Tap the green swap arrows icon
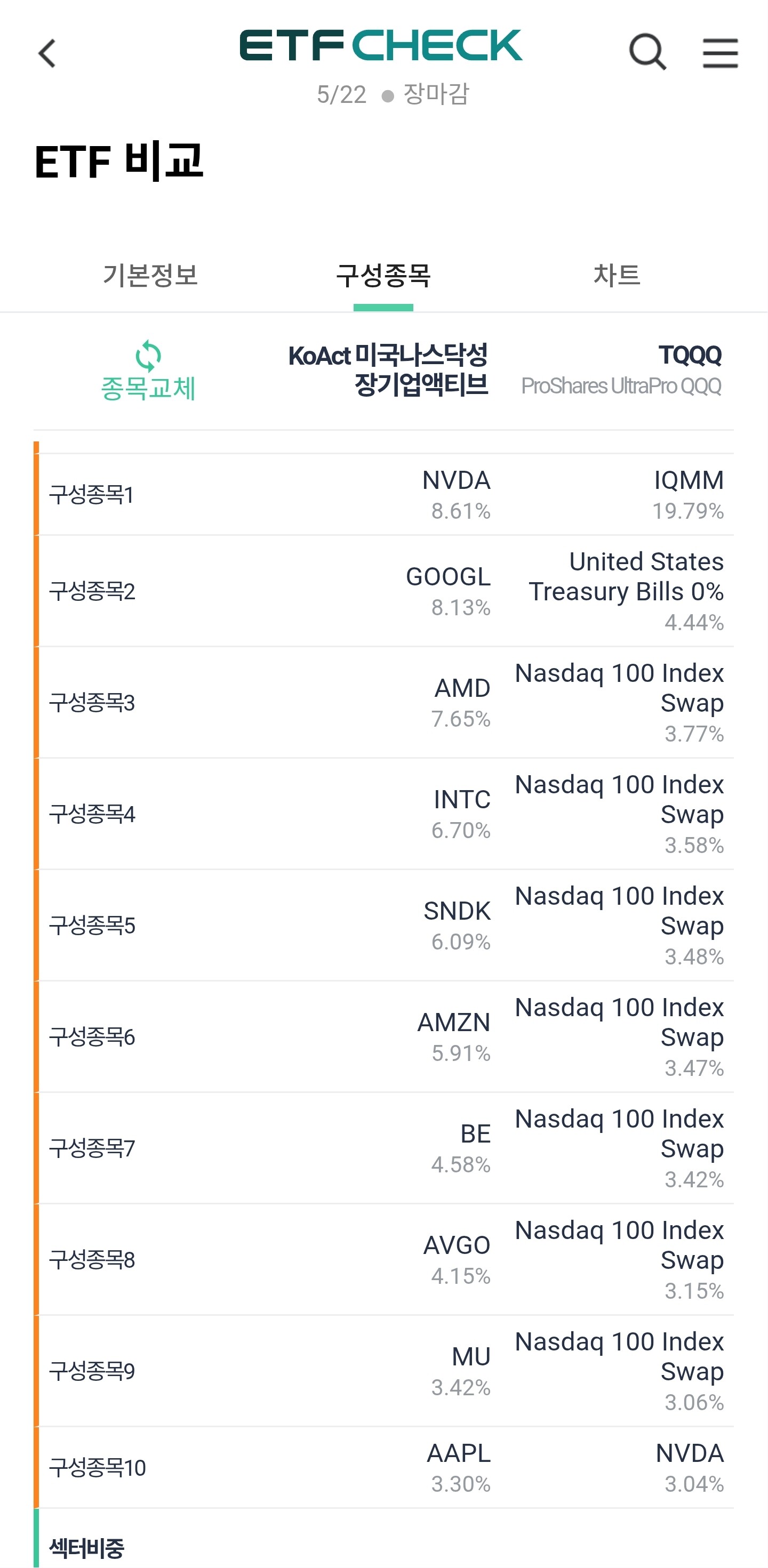The image size is (768, 1568). click(148, 356)
